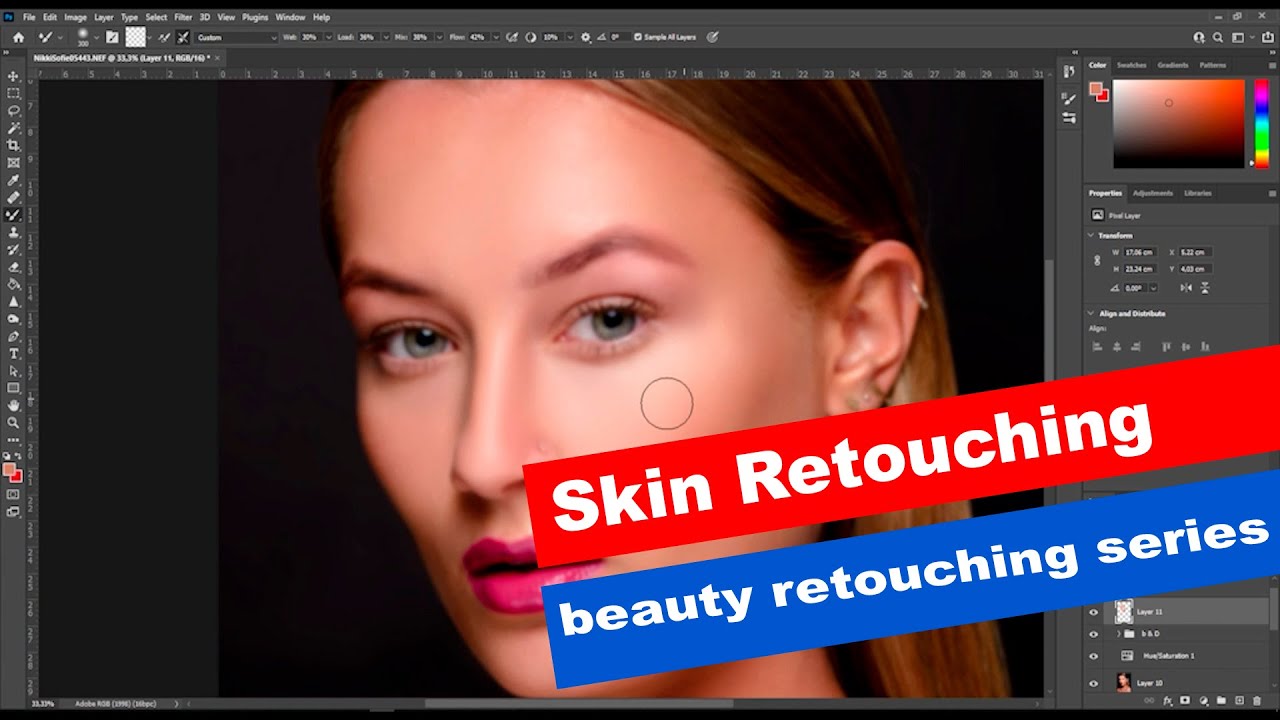The image size is (1280, 720).
Task: Select the History Brush tool
Action: tap(14, 249)
